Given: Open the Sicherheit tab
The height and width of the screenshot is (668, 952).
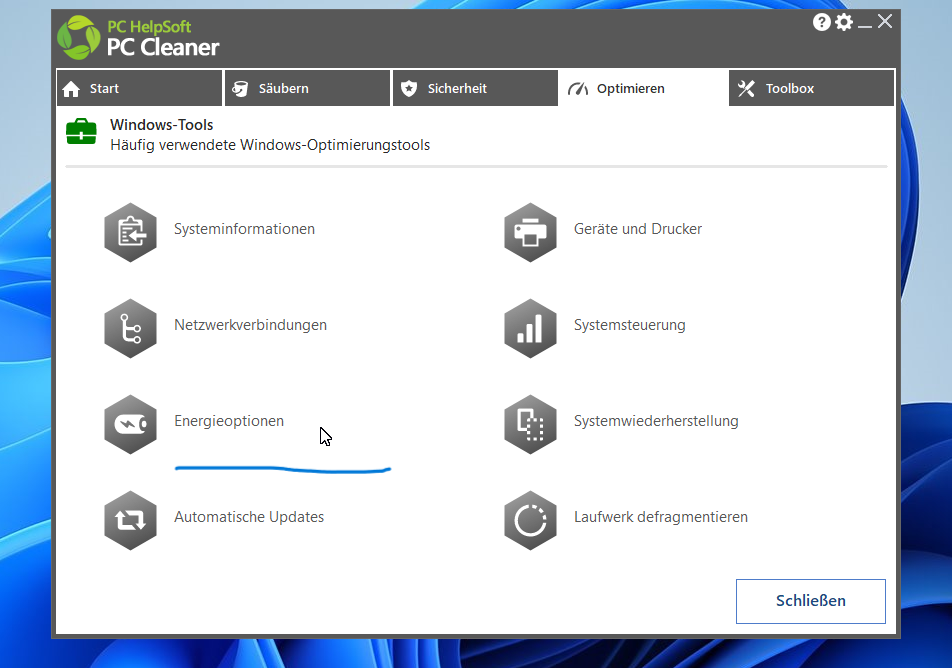Looking at the screenshot, I should [475, 88].
